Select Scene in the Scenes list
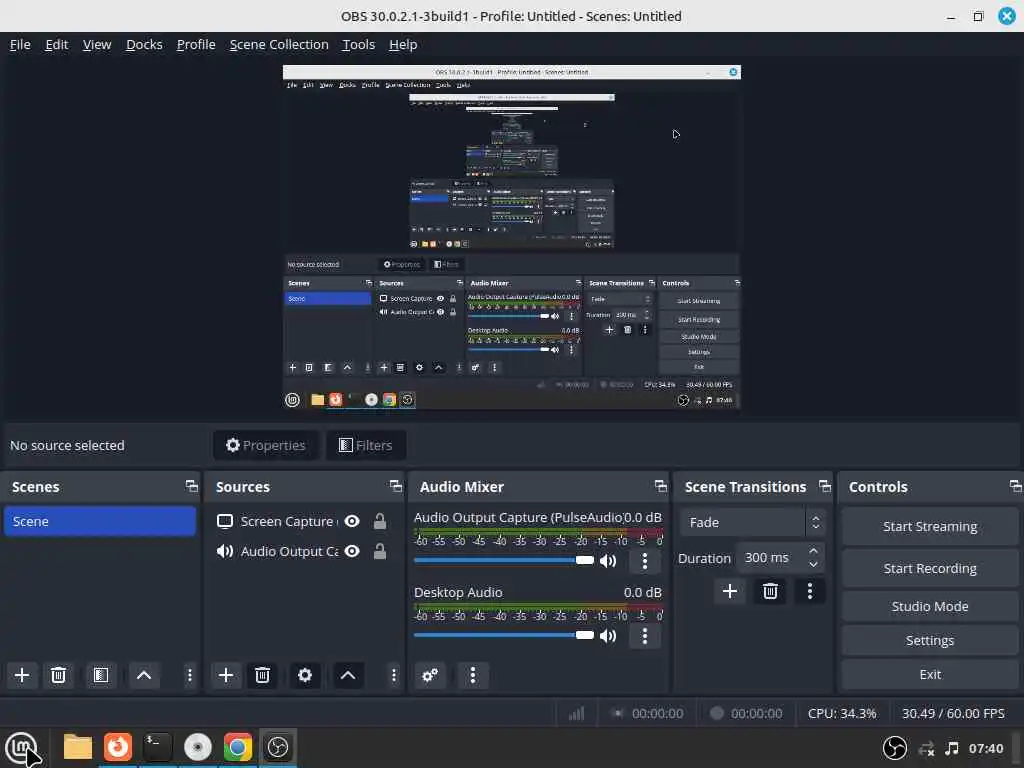 pyautogui.click(x=100, y=521)
